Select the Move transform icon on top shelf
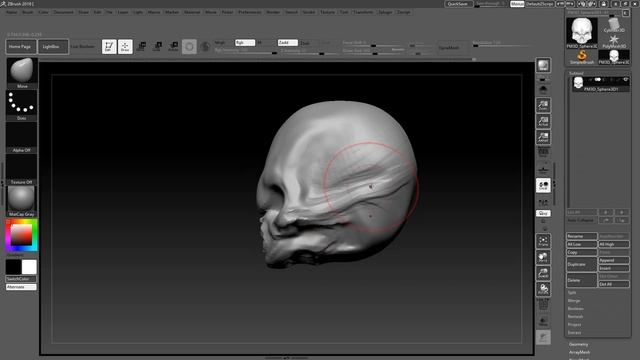Viewport: 640px width, 360px height. point(142,47)
